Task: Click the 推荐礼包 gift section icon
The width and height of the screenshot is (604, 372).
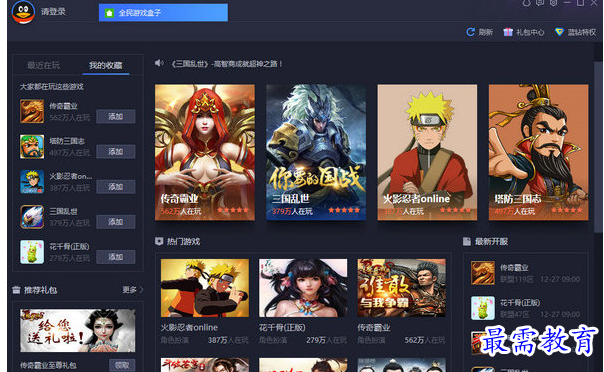Action: click(16, 290)
